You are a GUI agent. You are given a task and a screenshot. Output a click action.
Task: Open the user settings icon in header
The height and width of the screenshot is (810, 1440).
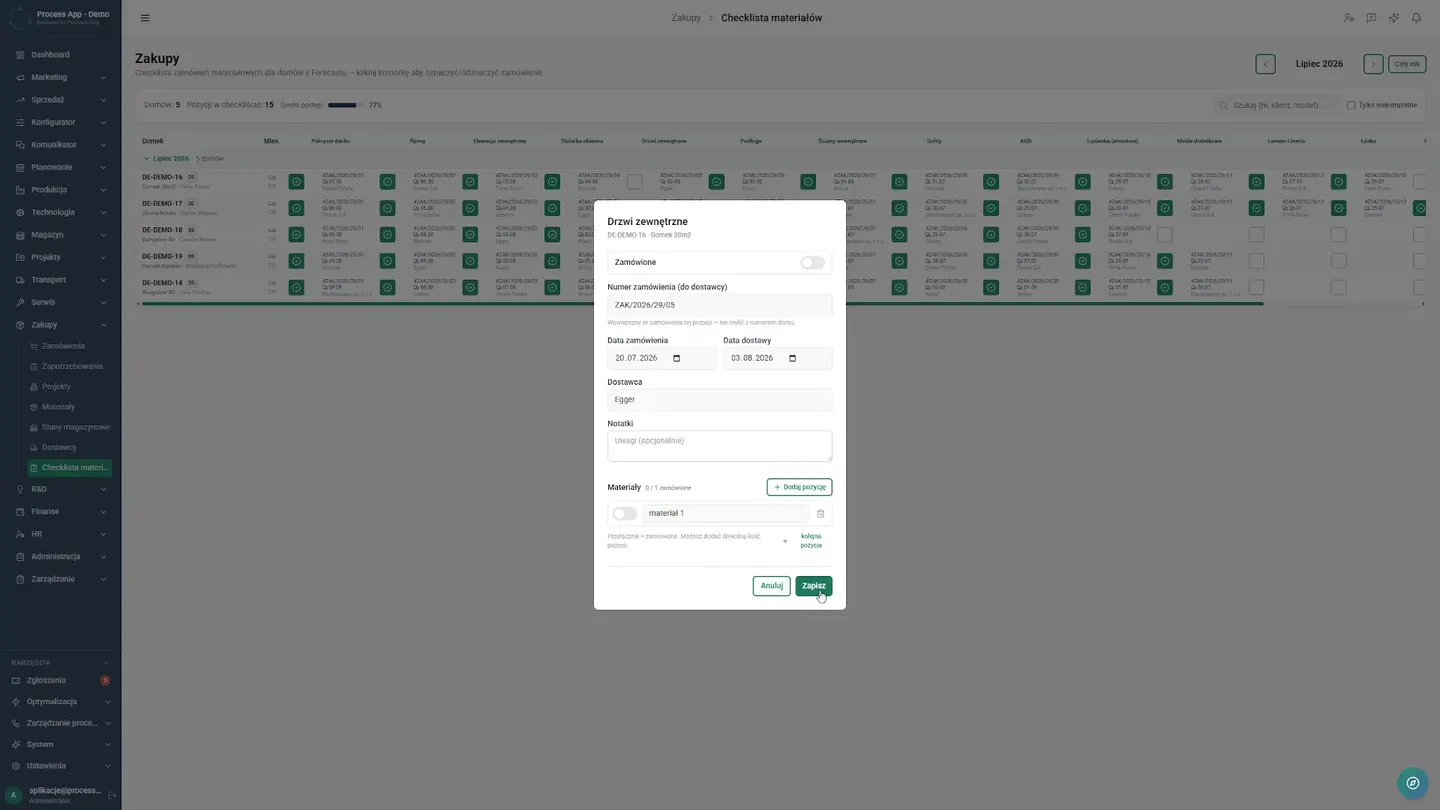(1348, 18)
